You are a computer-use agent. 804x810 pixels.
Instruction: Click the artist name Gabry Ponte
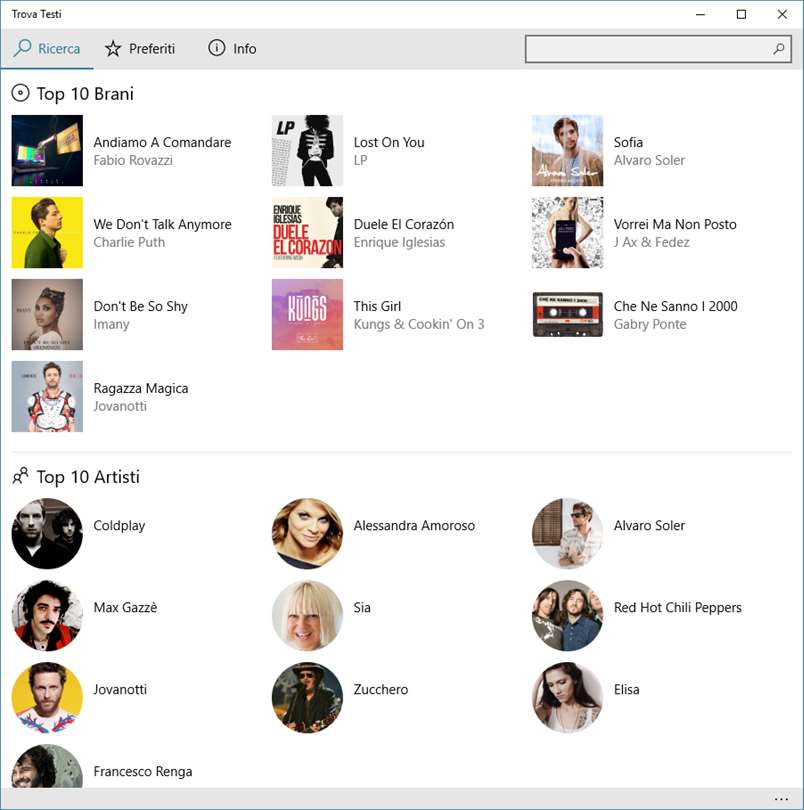(650, 324)
